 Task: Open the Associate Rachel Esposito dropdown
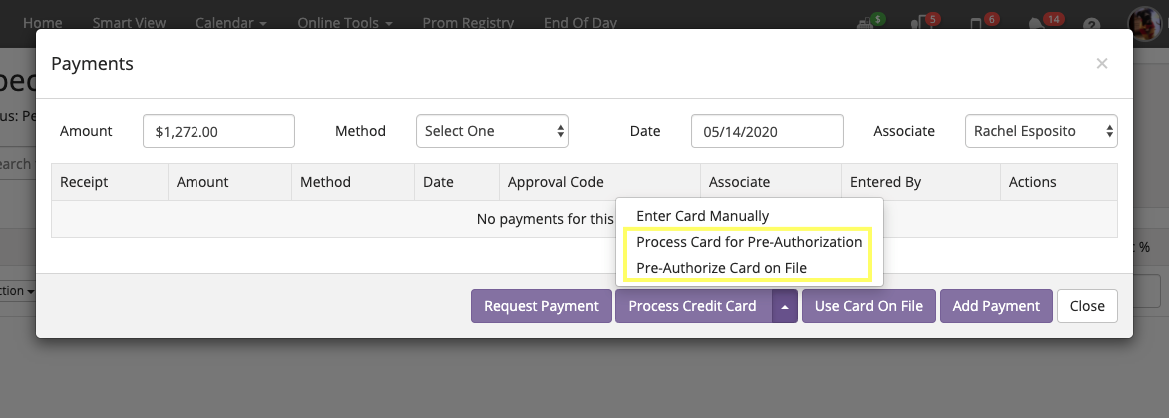point(1041,131)
